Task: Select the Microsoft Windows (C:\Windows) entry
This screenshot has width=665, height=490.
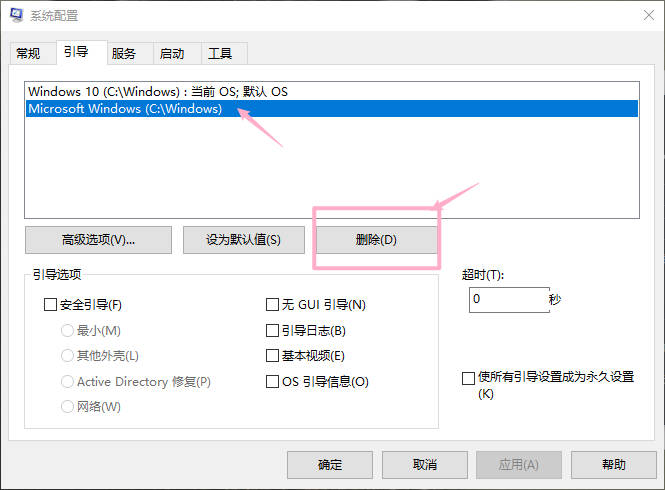Action: [x=332, y=109]
